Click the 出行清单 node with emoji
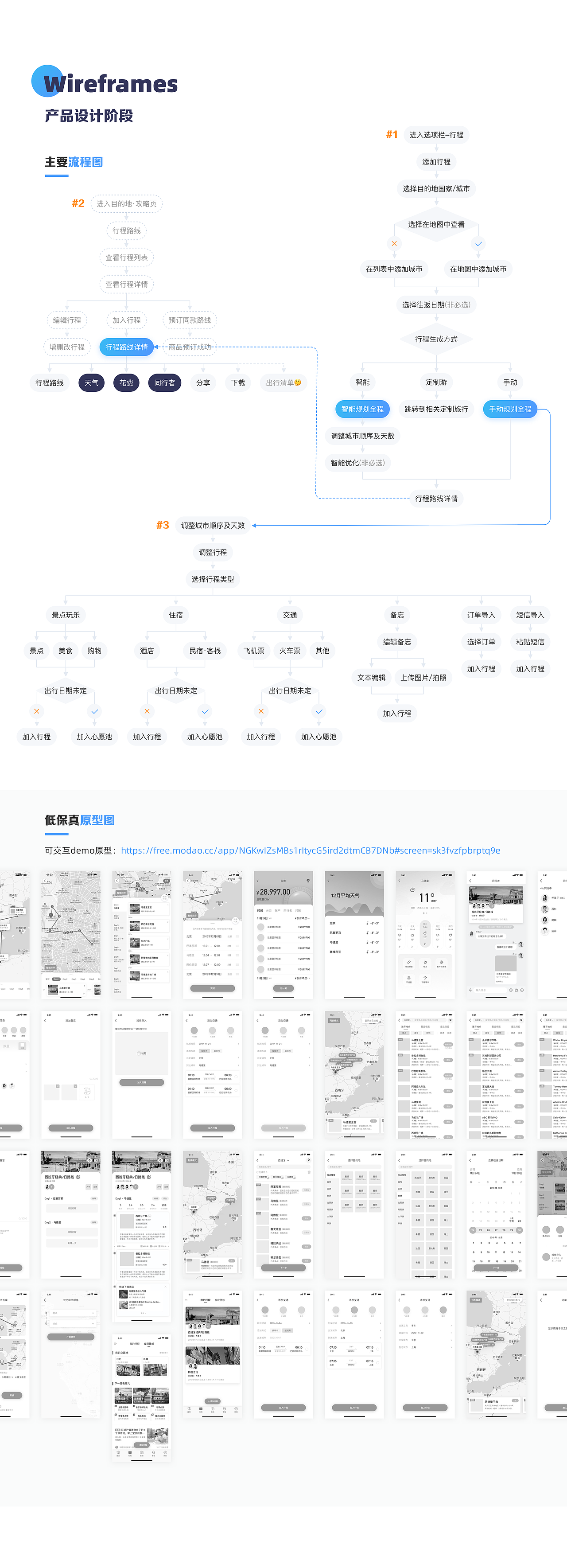567x1568 pixels. 283,383
